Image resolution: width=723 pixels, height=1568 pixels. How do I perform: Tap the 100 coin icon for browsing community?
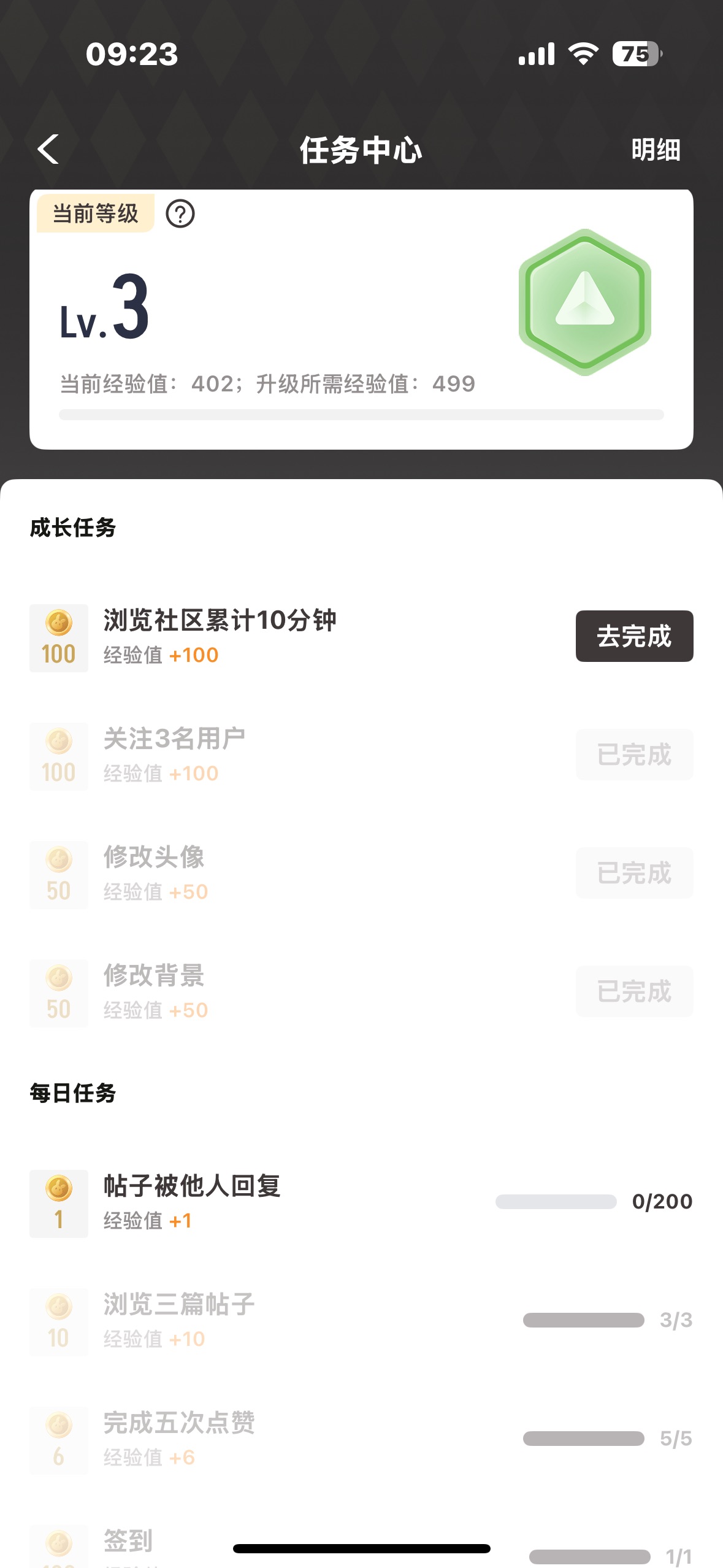tap(59, 638)
